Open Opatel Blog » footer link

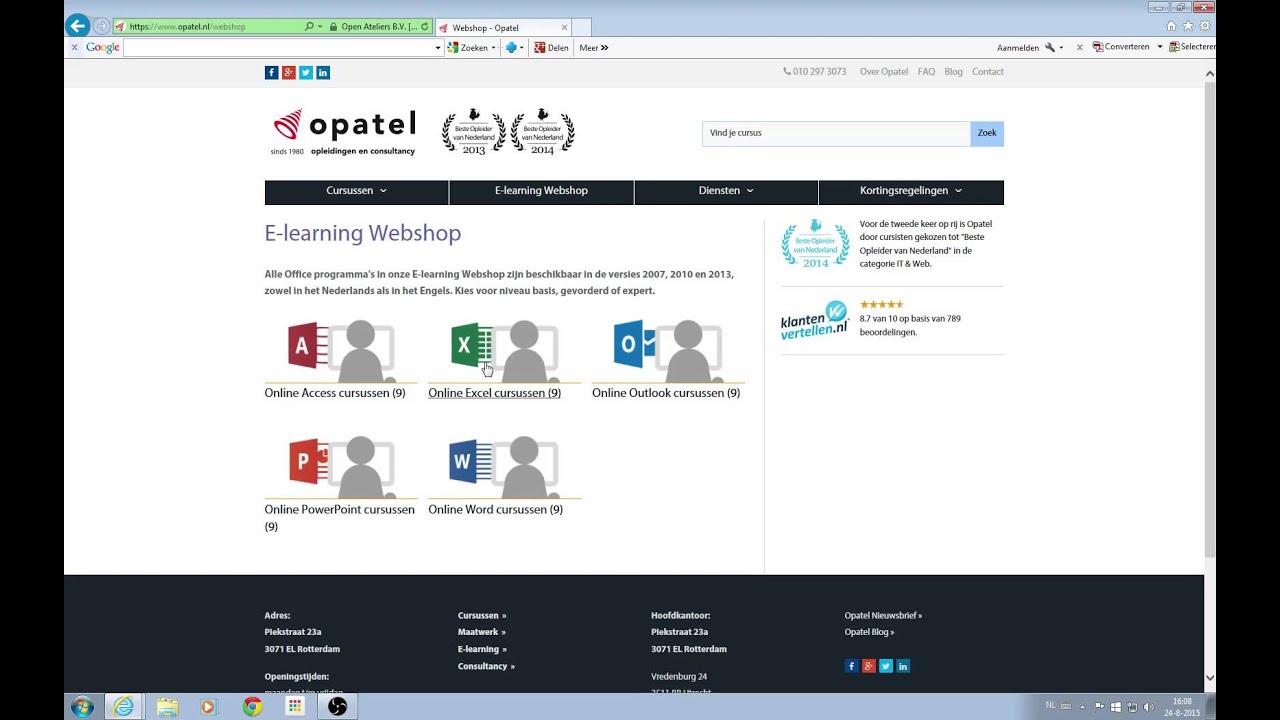[869, 632]
